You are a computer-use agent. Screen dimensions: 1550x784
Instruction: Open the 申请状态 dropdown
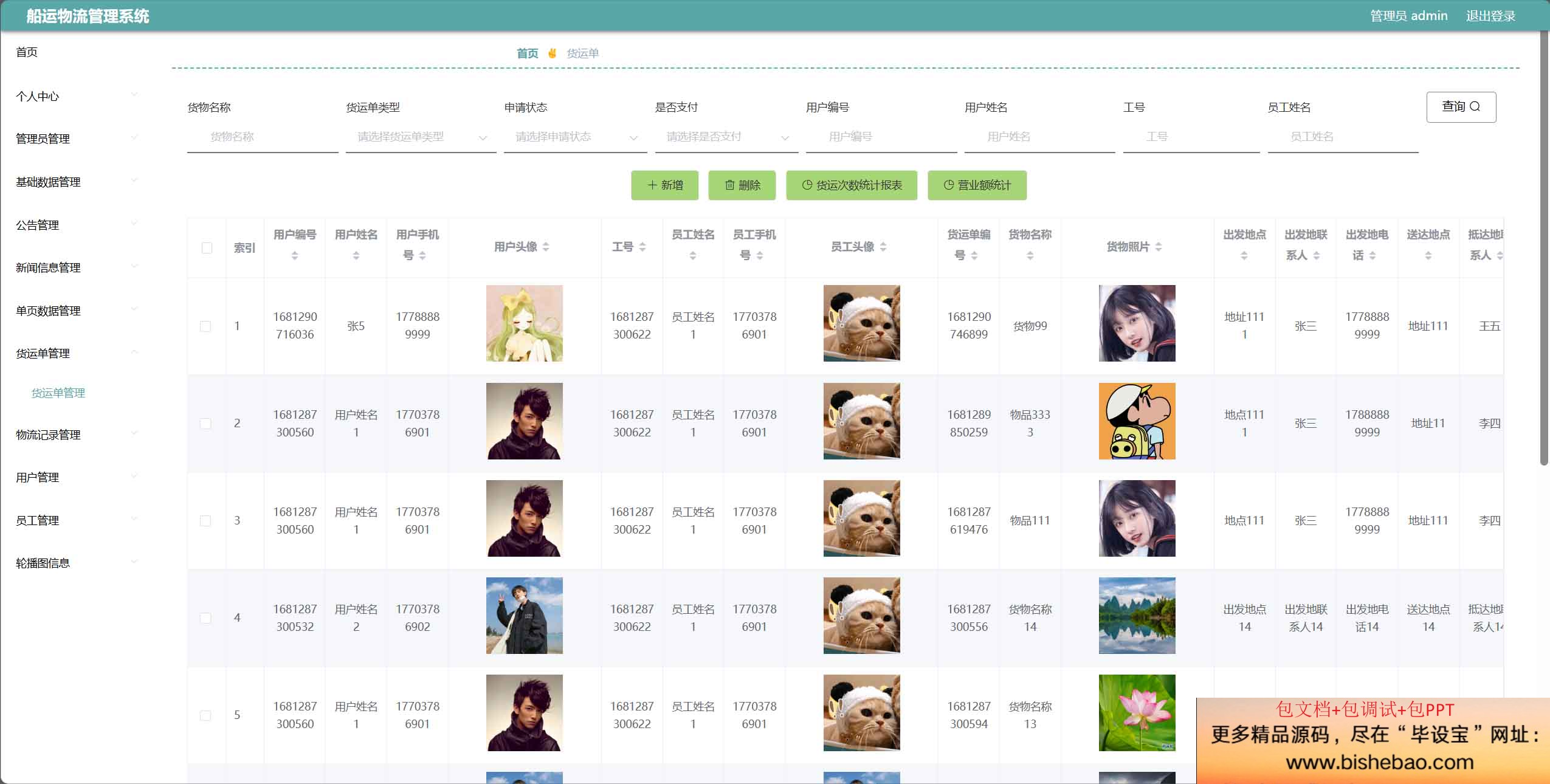(x=575, y=137)
